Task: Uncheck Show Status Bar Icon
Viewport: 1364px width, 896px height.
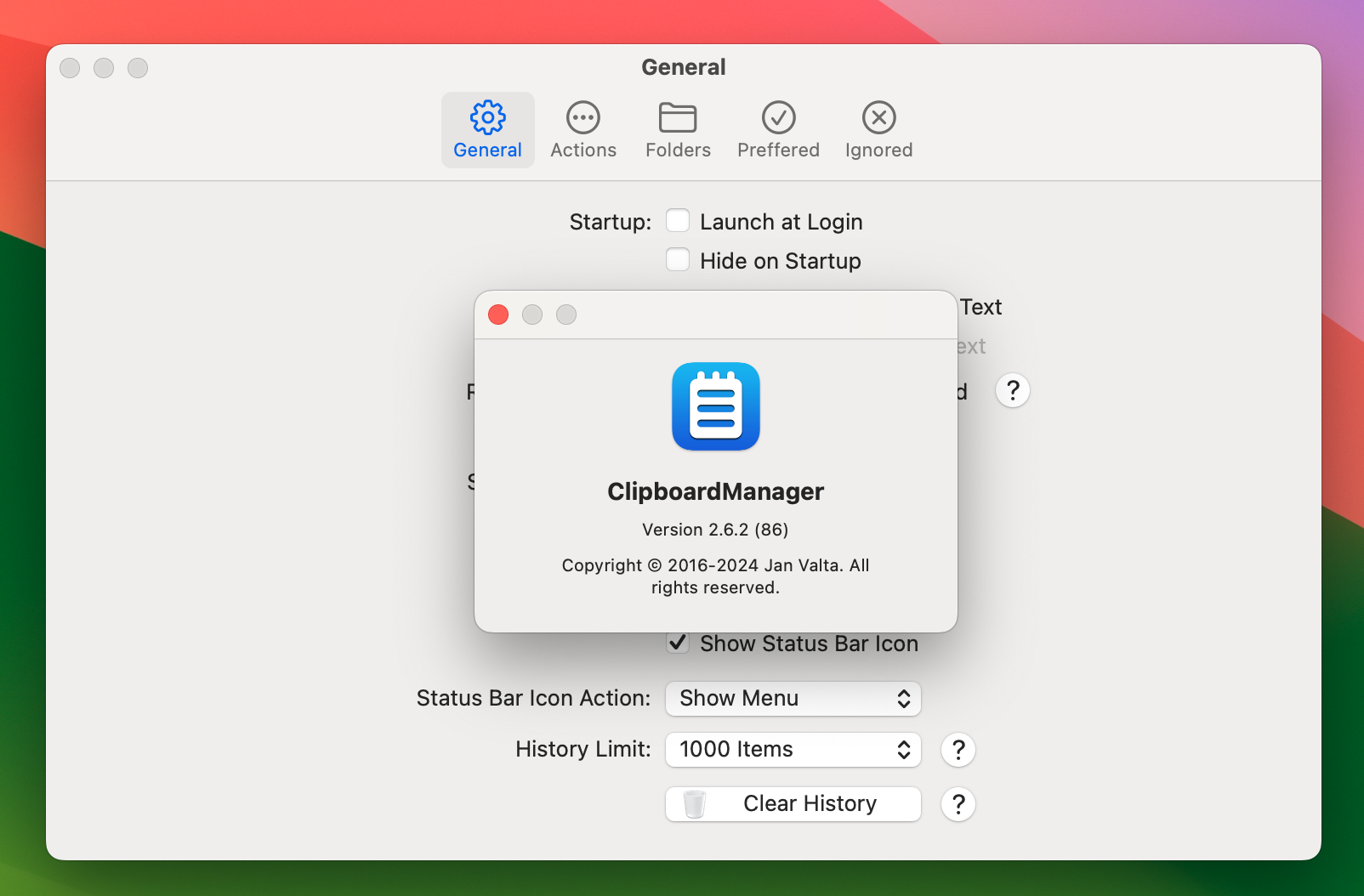Action: (x=678, y=643)
